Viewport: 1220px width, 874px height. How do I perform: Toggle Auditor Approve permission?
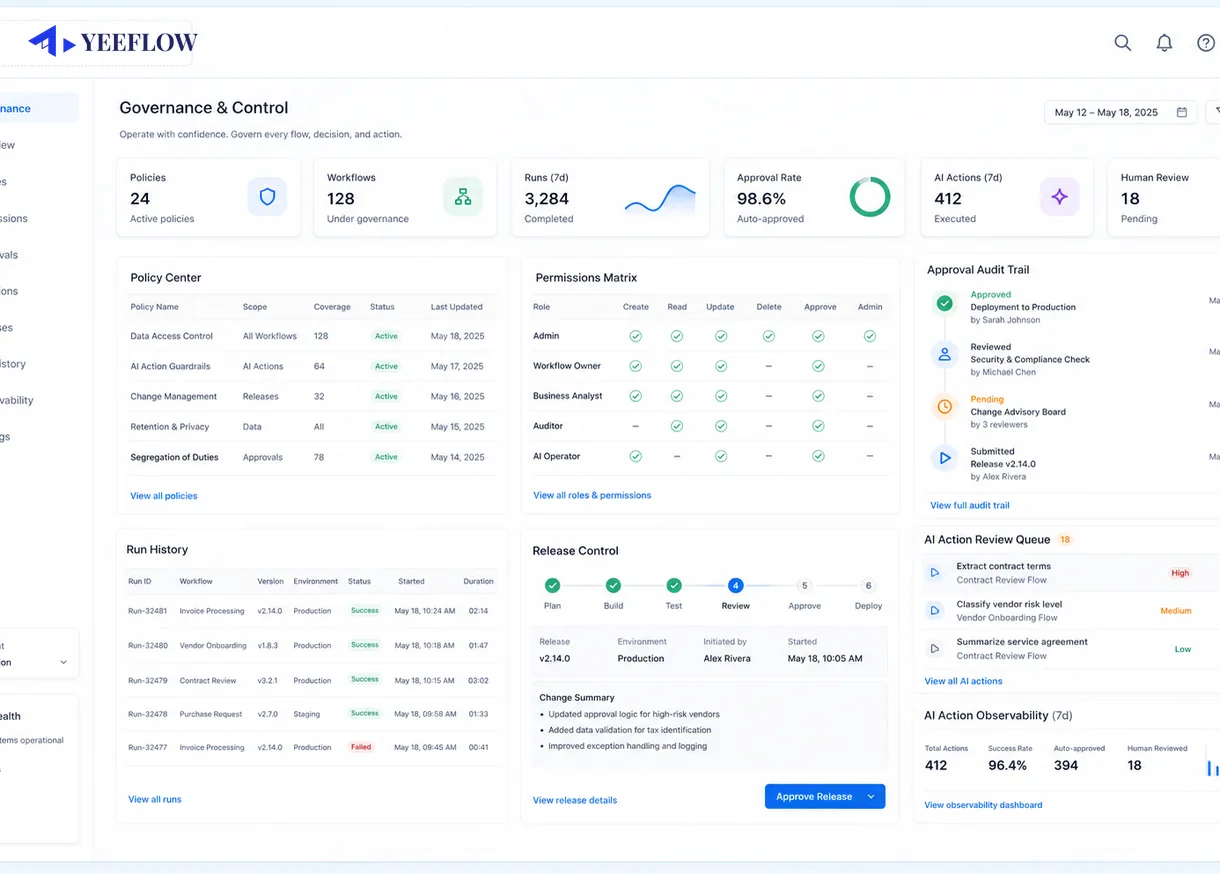tap(818, 426)
